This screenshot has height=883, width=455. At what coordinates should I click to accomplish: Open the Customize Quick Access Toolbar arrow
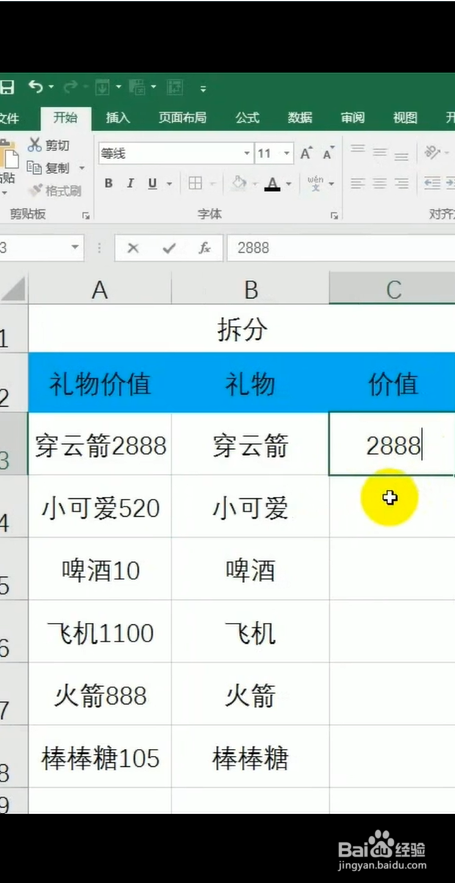203,88
